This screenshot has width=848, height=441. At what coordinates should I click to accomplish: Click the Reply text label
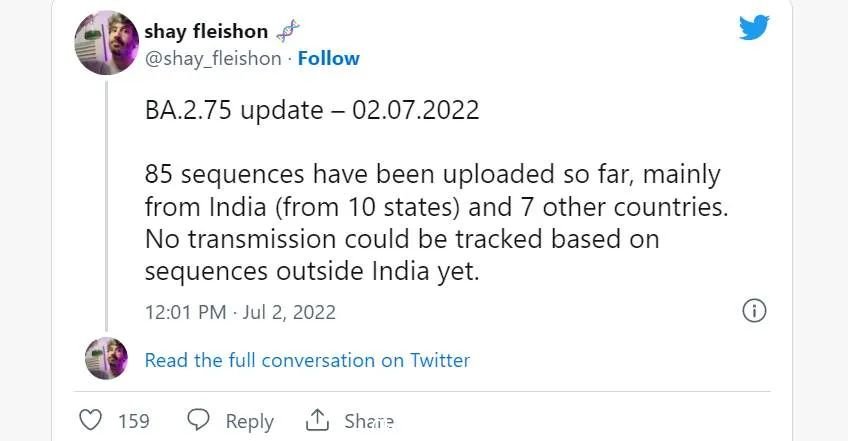pos(249,421)
